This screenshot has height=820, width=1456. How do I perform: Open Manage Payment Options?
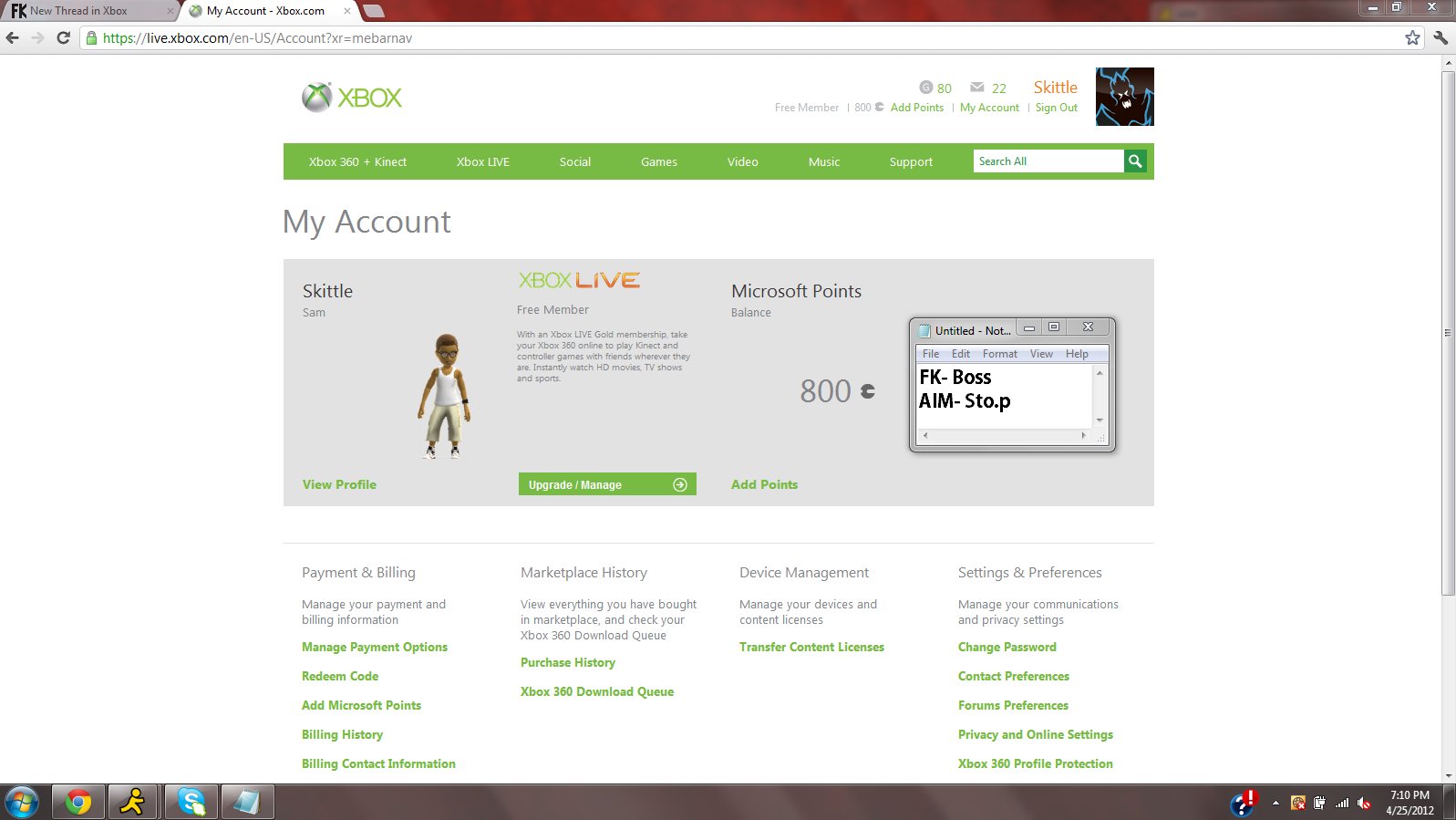pyautogui.click(x=375, y=647)
